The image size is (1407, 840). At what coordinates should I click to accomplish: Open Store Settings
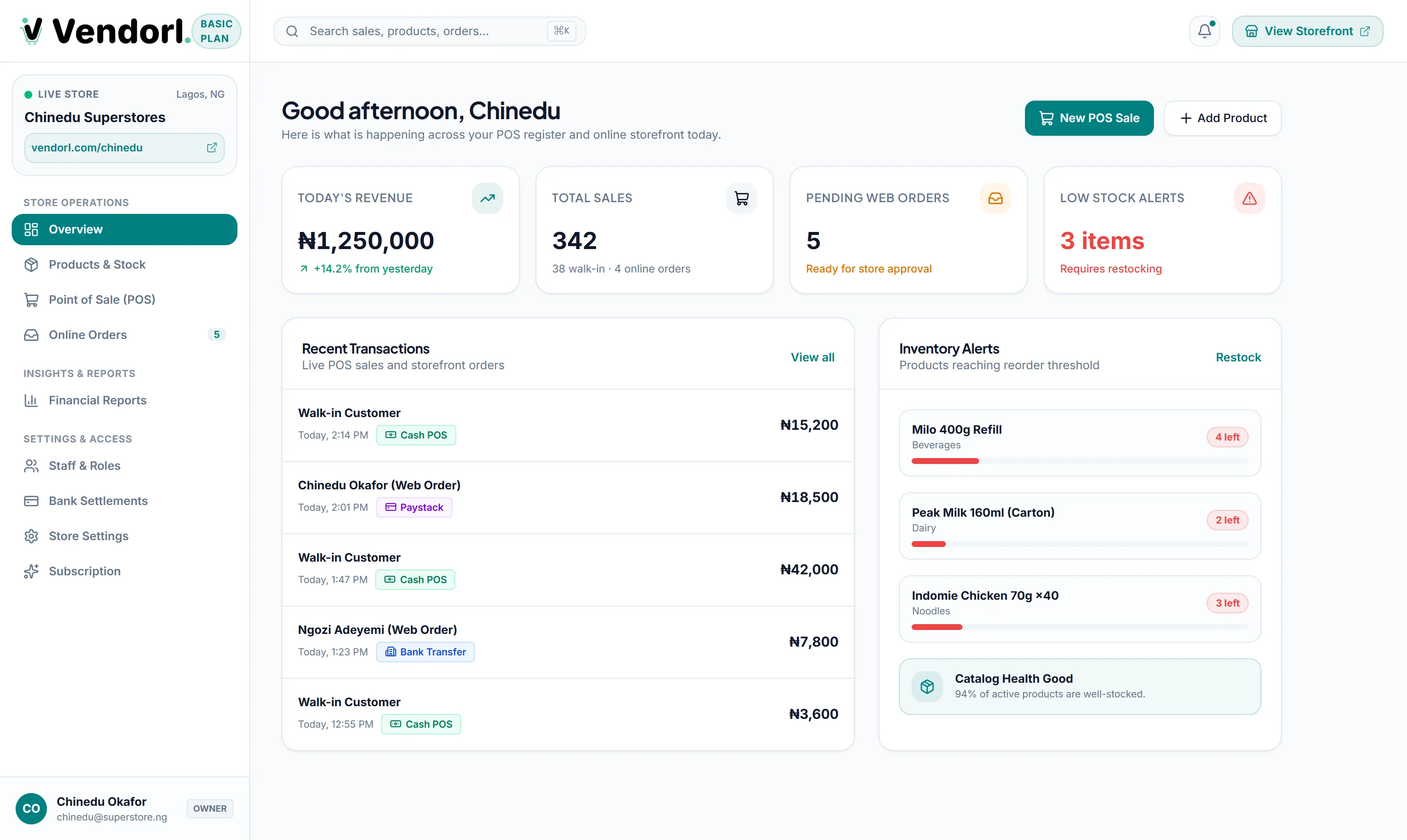pyautogui.click(x=125, y=536)
